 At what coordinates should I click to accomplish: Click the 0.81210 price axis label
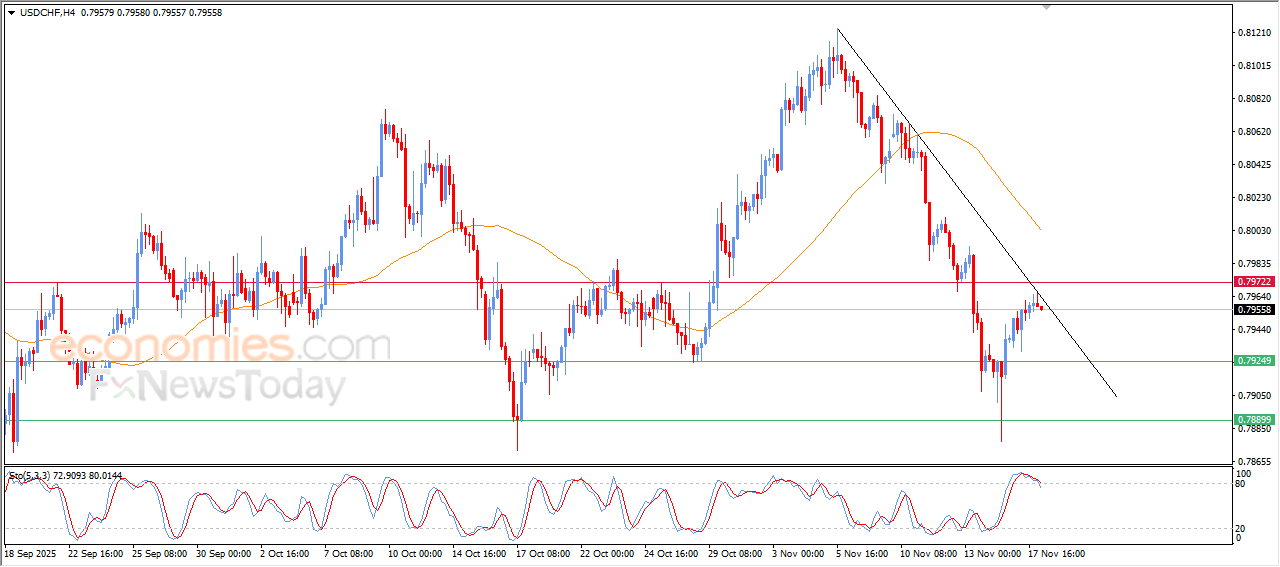click(1254, 33)
